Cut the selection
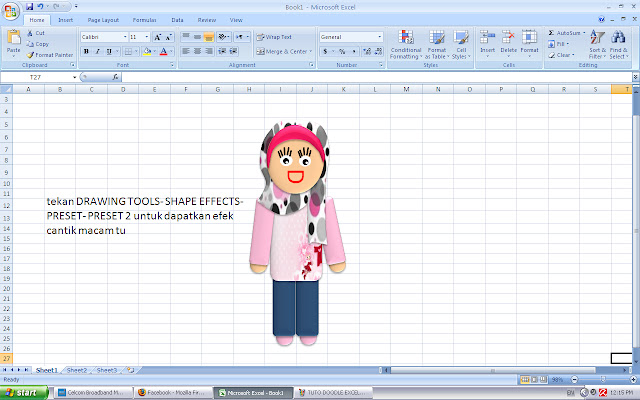The image size is (640, 400). coord(36,33)
